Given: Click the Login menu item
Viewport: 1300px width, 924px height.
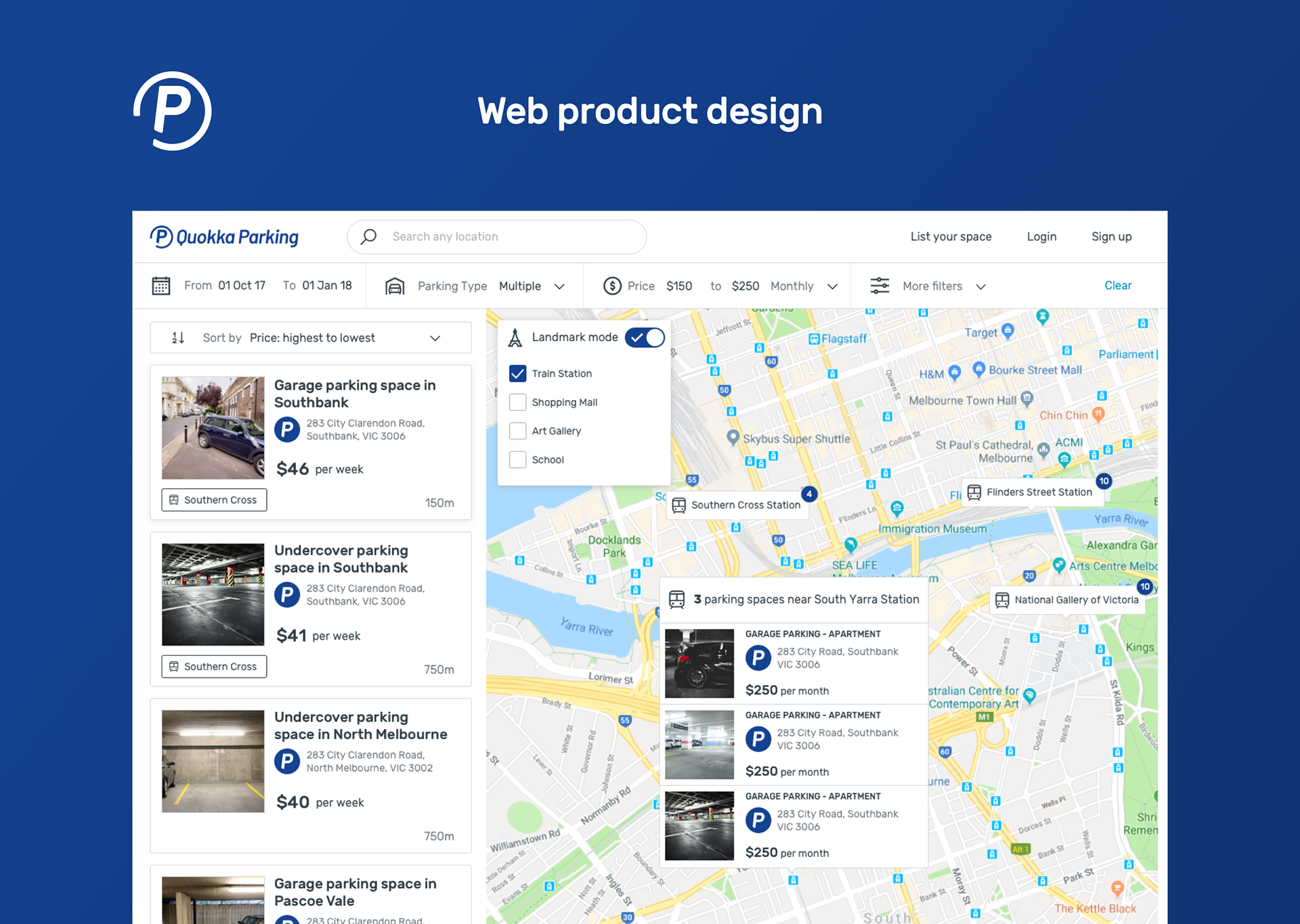Looking at the screenshot, I should point(1041,237).
